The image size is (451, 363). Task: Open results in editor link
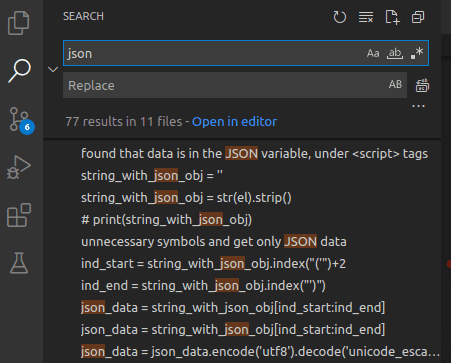(234, 122)
